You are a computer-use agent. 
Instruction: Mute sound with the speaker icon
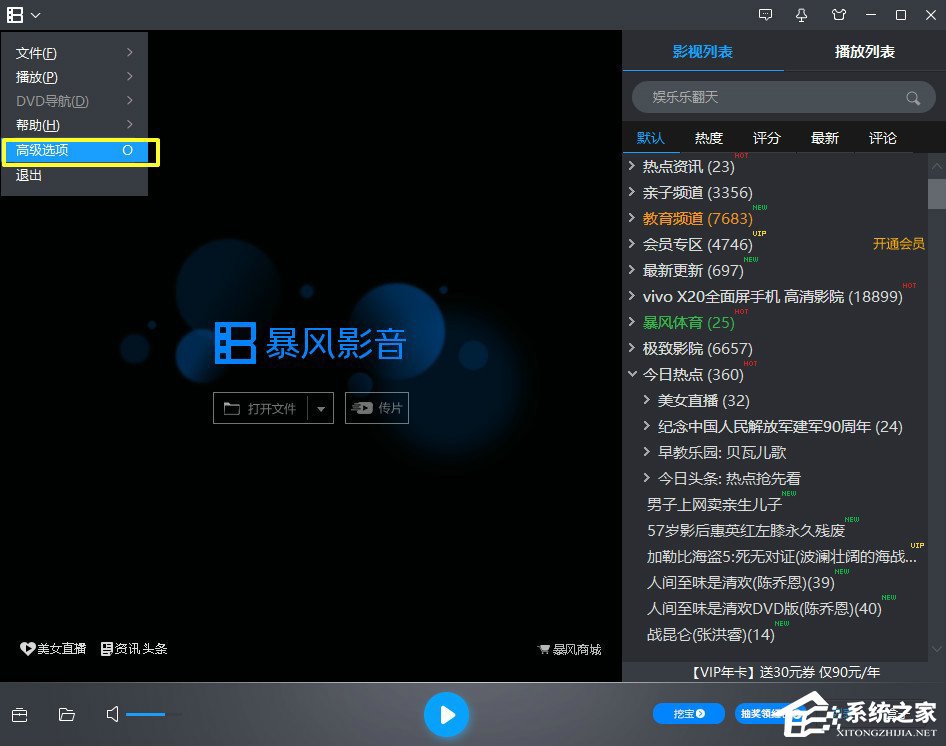click(x=112, y=714)
